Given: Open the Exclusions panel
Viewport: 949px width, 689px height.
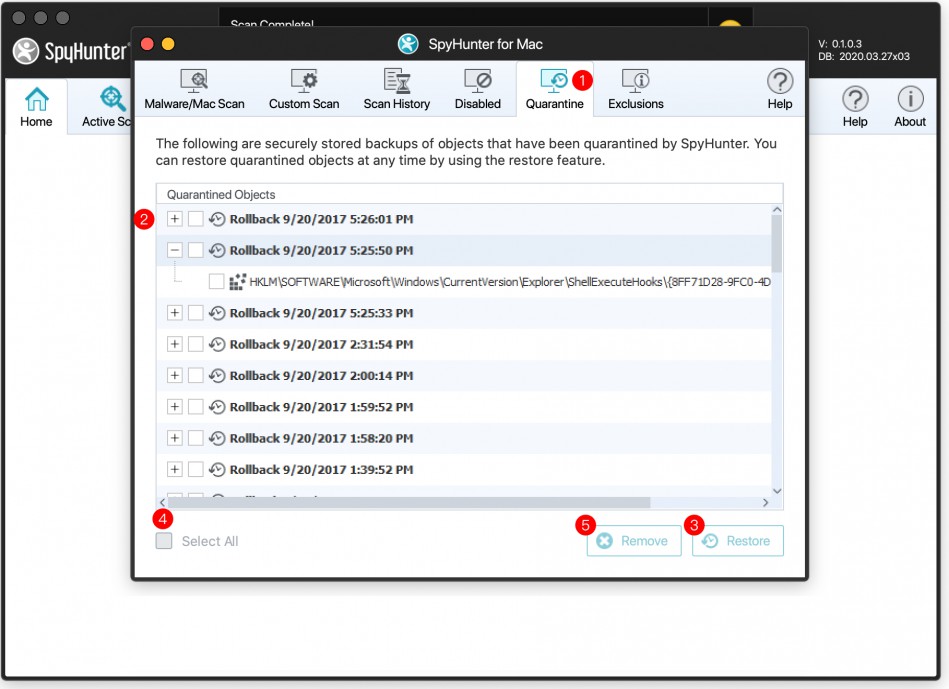Looking at the screenshot, I should (635, 88).
